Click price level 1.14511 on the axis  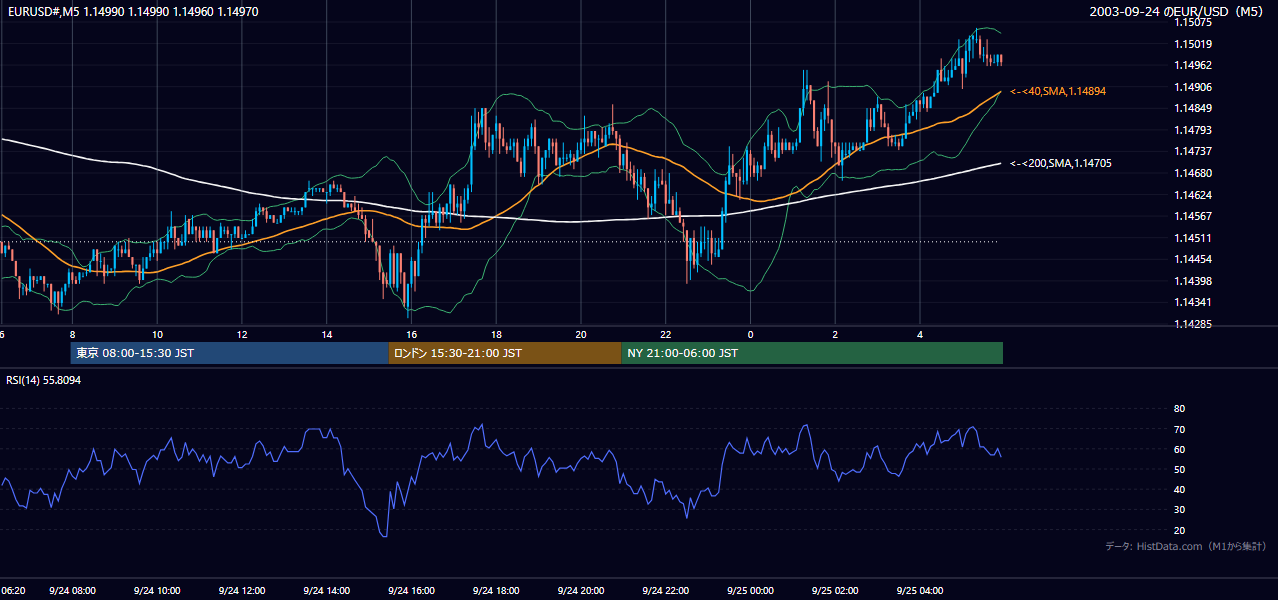(1193, 238)
